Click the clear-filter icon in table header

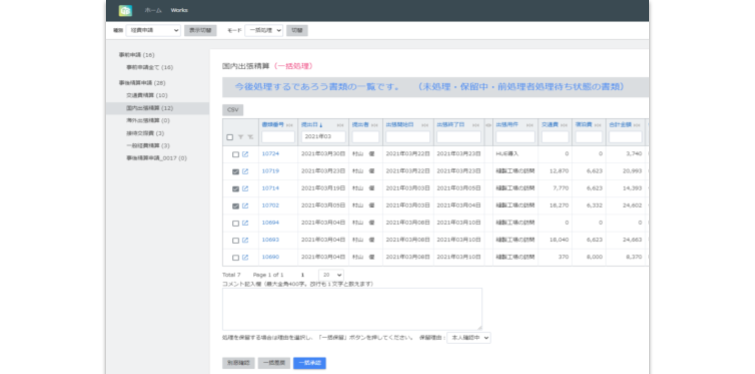point(250,137)
